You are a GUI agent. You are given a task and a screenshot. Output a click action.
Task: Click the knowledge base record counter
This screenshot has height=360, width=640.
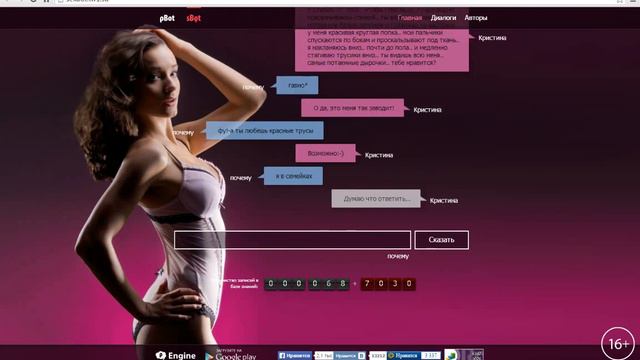307,284
